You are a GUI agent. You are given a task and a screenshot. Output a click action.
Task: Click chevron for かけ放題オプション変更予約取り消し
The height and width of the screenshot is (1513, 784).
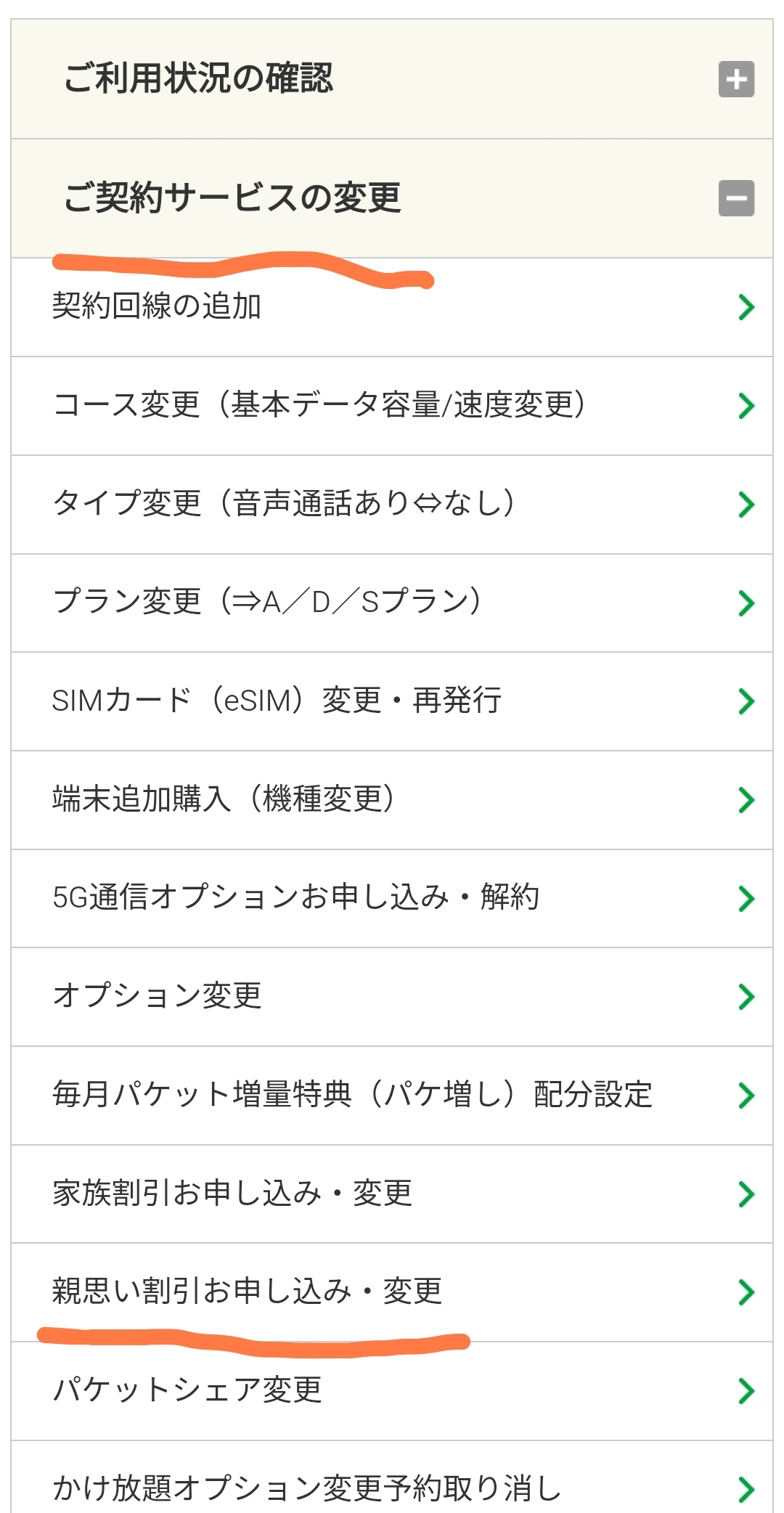(746, 1489)
